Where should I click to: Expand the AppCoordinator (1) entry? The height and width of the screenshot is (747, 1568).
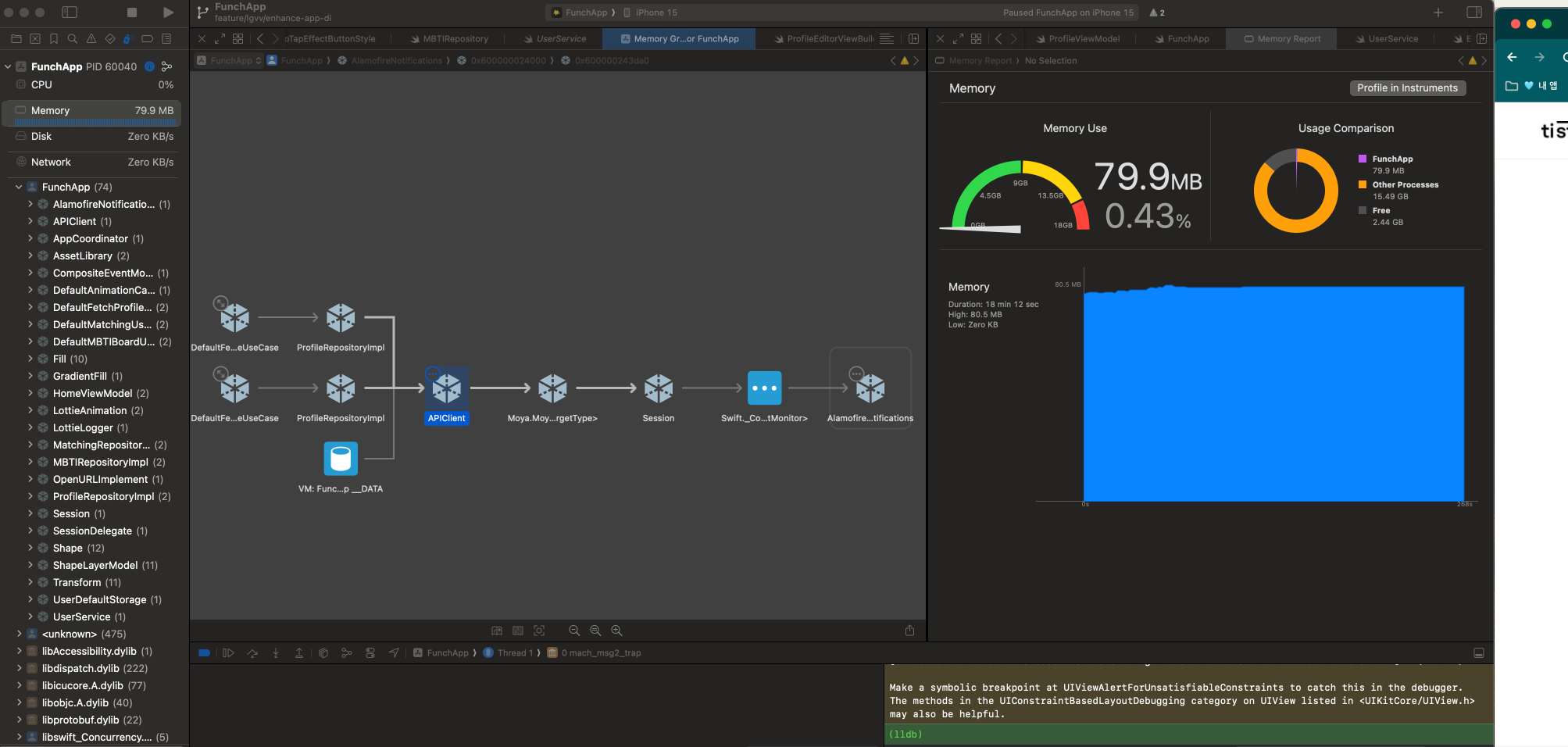30,238
